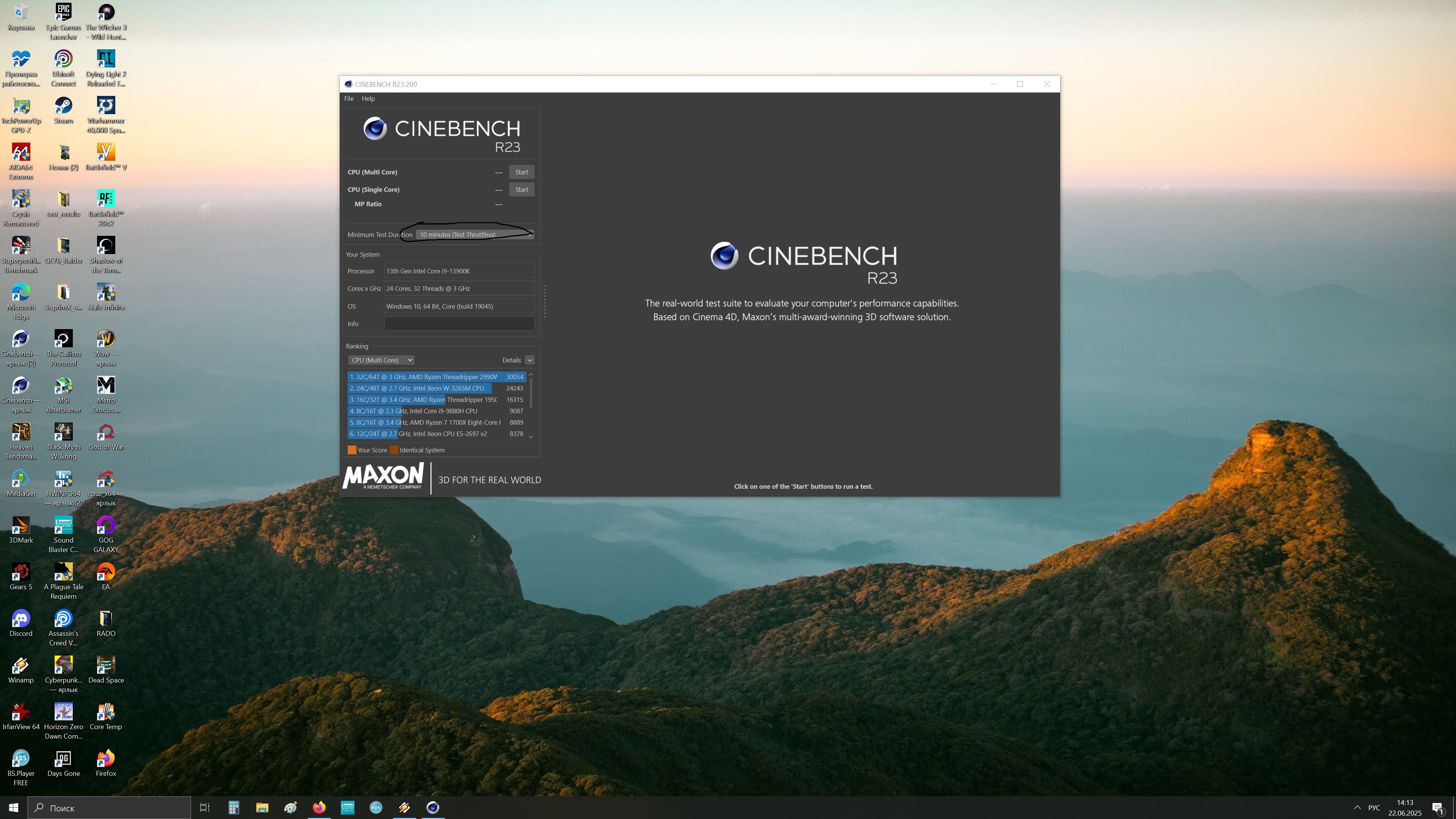This screenshot has height=819, width=1456.
Task: Click the Firefox icon in the taskbar
Action: click(x=319, y=807)
